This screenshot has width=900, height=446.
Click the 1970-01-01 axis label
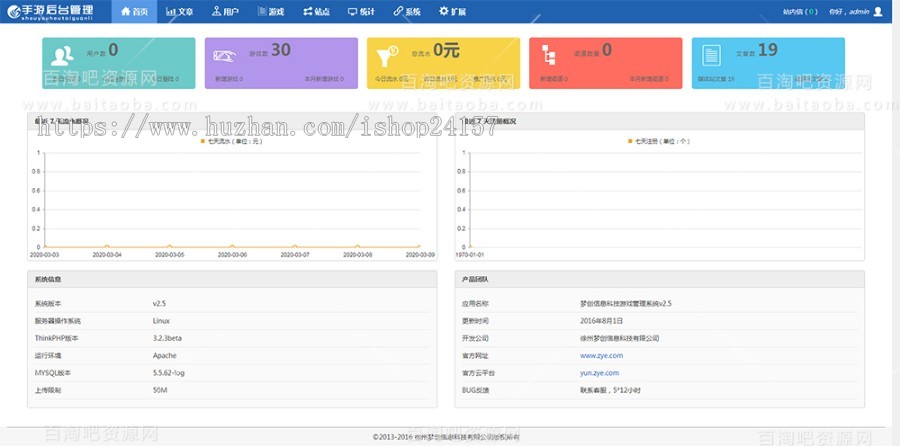pos(471,254)
